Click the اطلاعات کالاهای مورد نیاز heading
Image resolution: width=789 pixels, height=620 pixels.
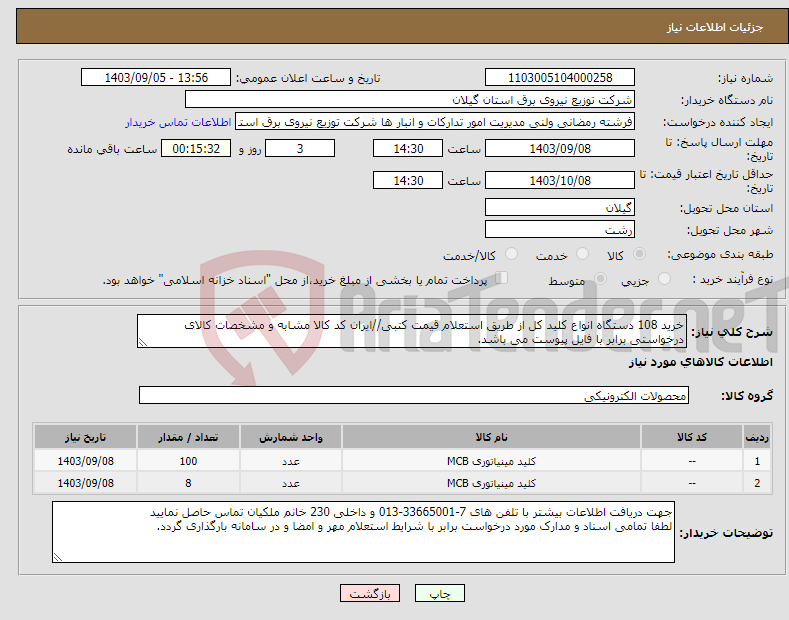[700, 362]
